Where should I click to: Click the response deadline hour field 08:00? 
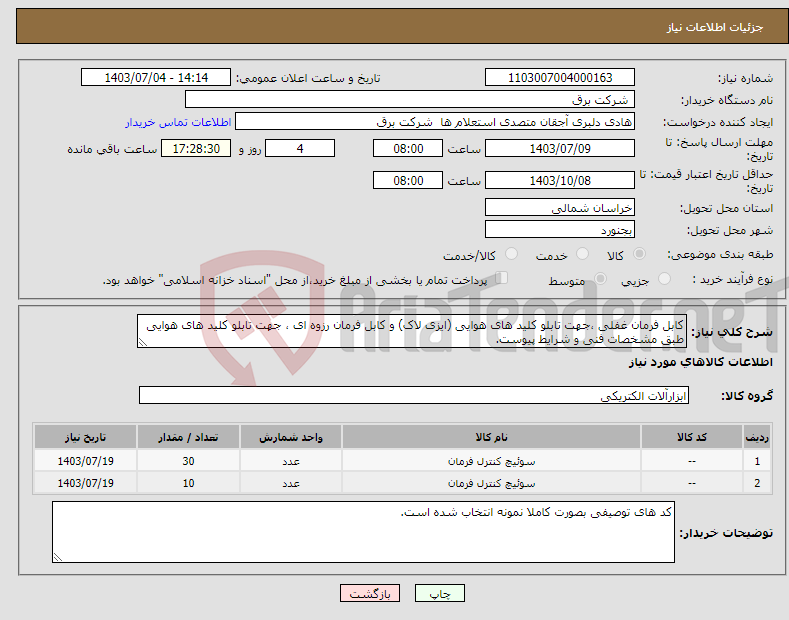click(x=408, y=148)
